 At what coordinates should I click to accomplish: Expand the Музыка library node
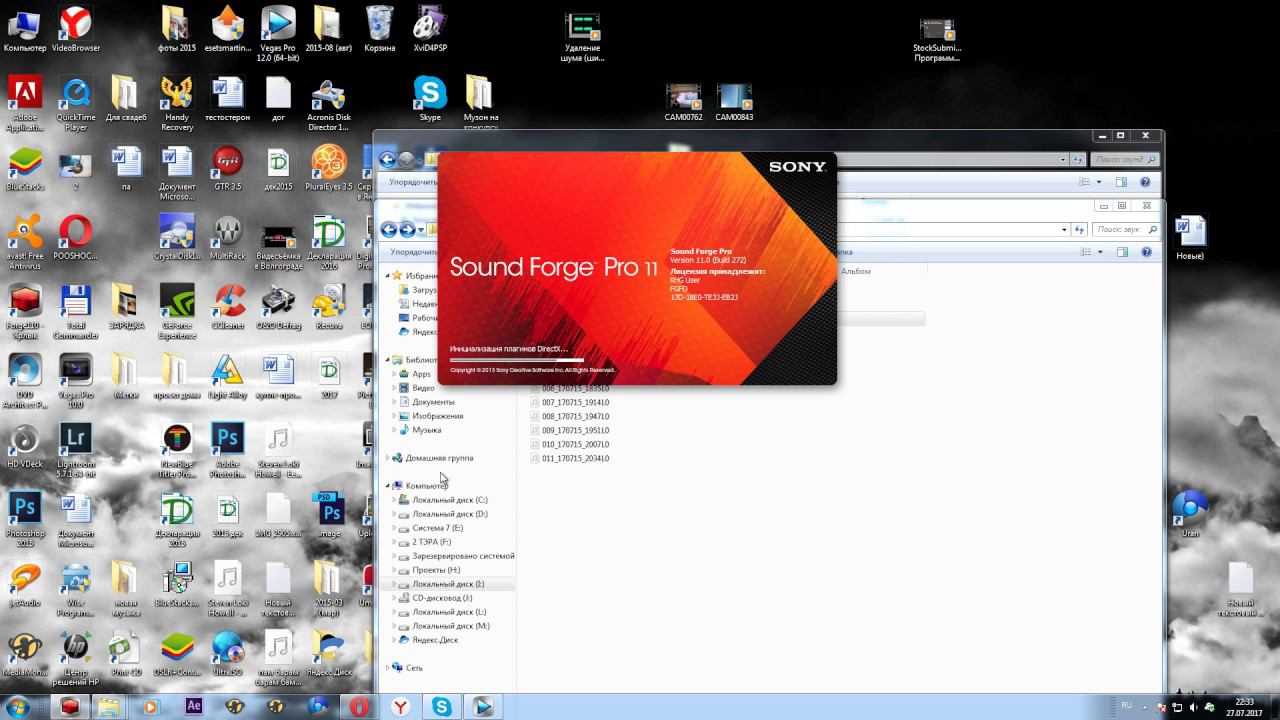point(393,430)
